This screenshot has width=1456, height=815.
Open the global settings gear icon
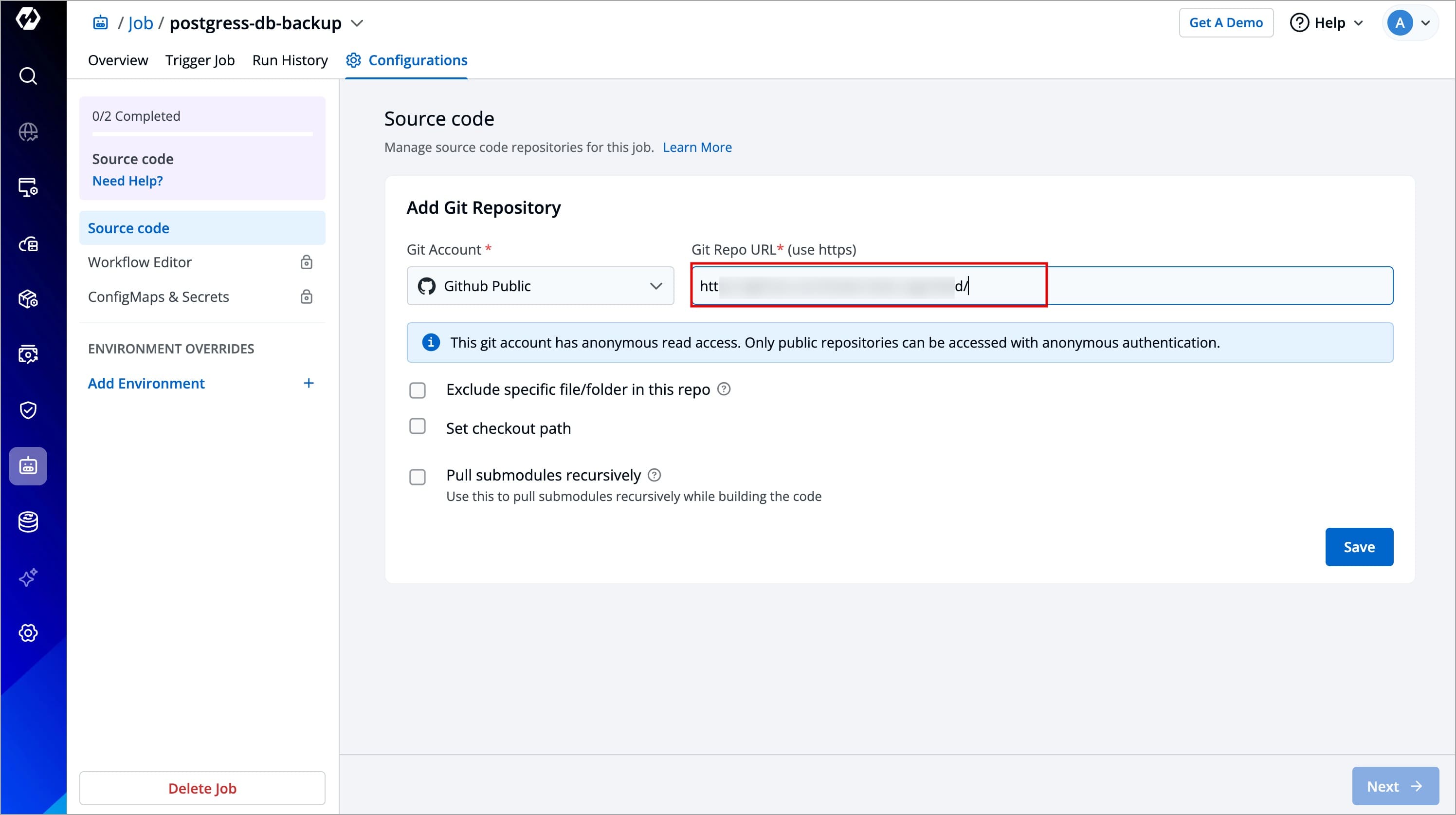(28, 633)
